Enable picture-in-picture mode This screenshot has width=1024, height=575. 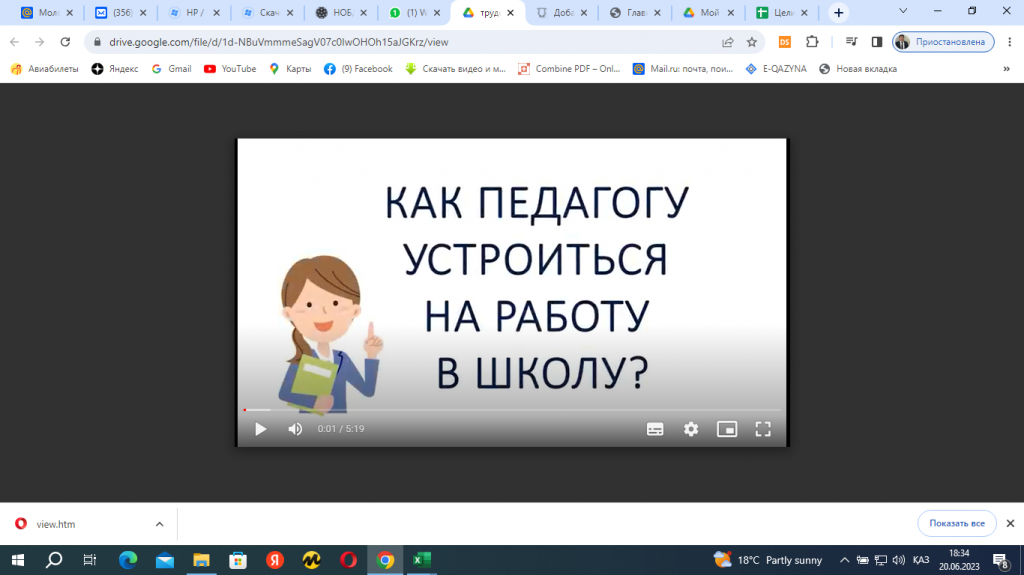click(727, 429)
